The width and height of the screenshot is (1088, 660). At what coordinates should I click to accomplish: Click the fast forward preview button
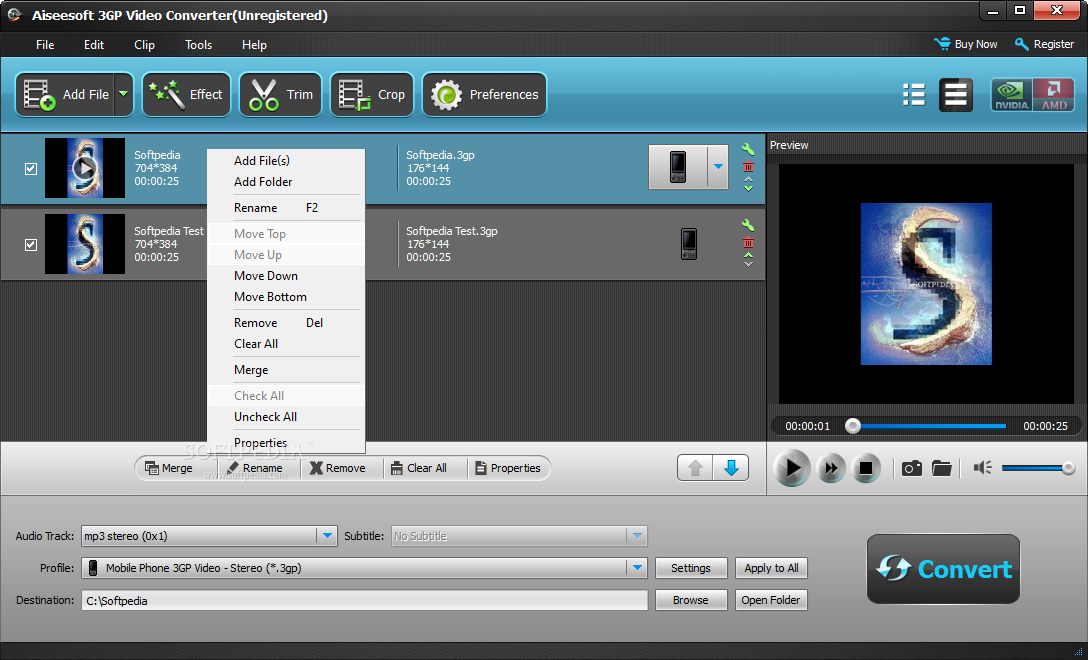[831, 468]
